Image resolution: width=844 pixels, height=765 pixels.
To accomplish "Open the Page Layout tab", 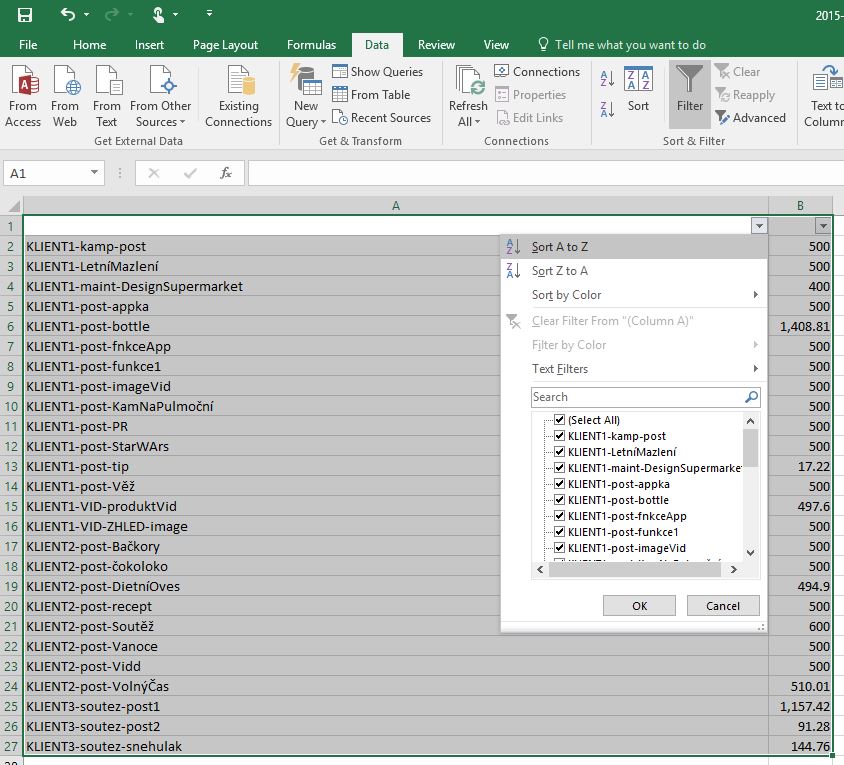I will tap(225, 45).
